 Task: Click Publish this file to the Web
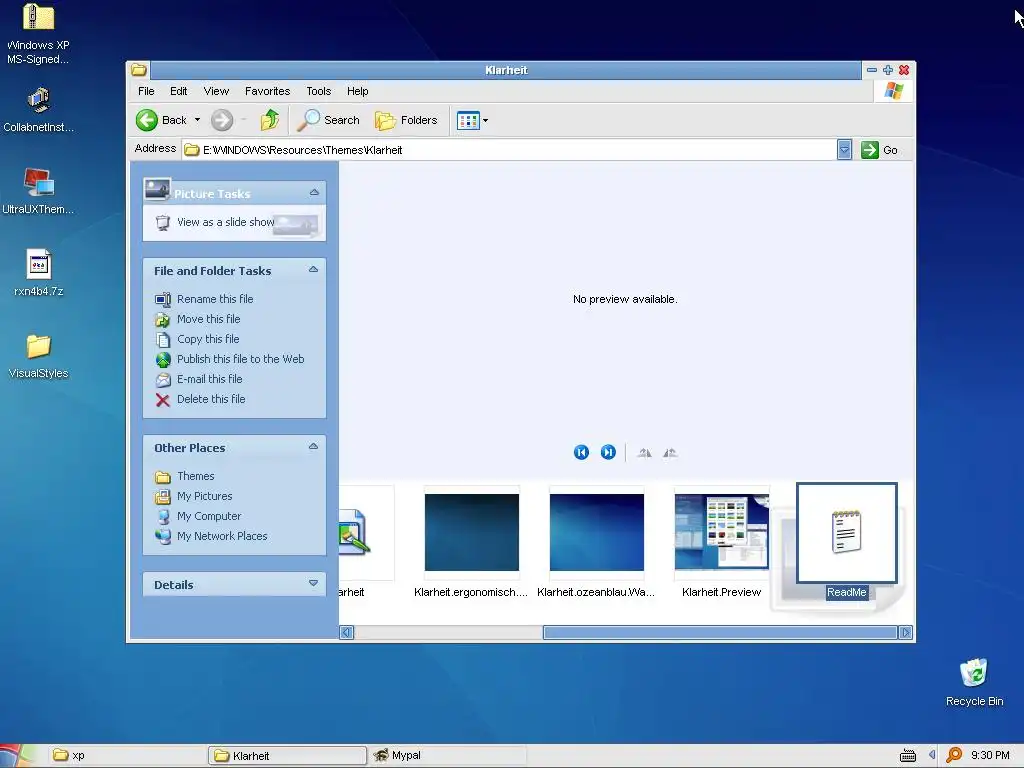point(240,359)
